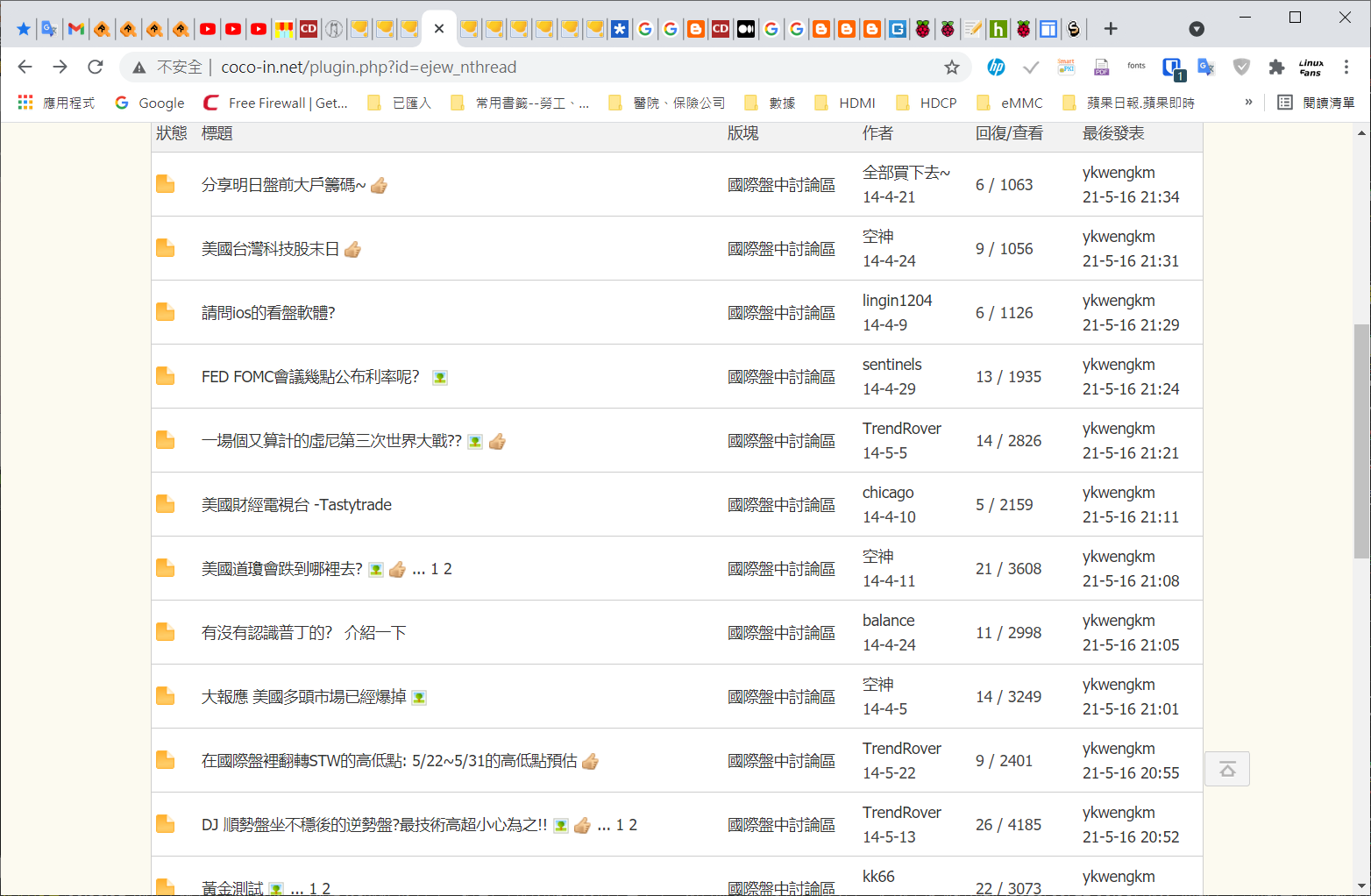Expand the 數據 bookmark folder
The image size is (1371, 896).
(x=770, y=103)
